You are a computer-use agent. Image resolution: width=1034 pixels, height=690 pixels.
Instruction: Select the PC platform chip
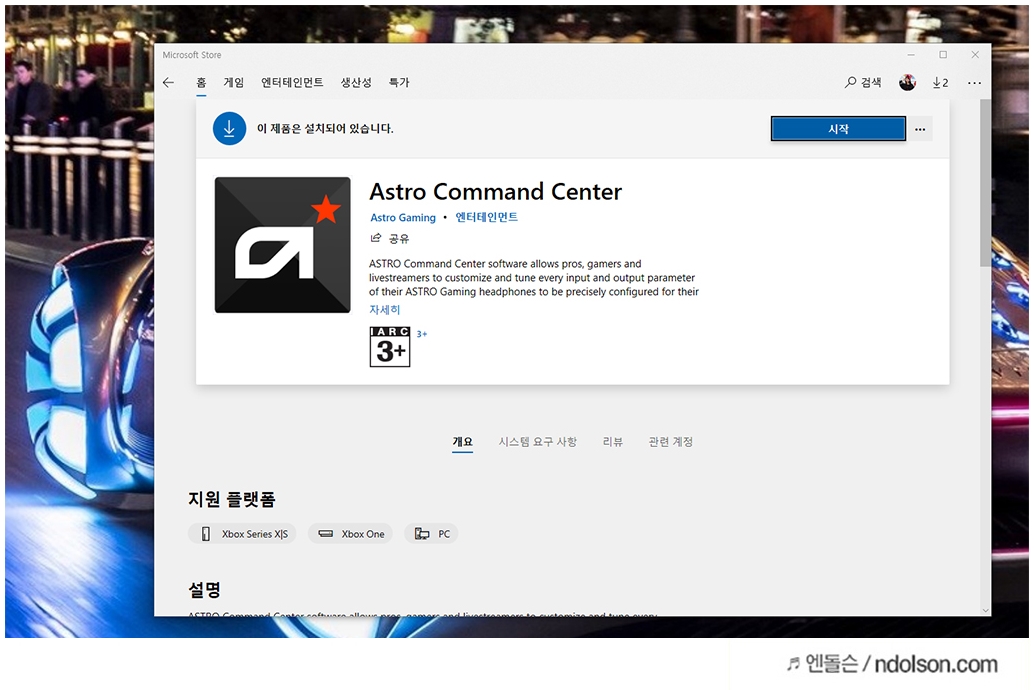tap(431, 534)
